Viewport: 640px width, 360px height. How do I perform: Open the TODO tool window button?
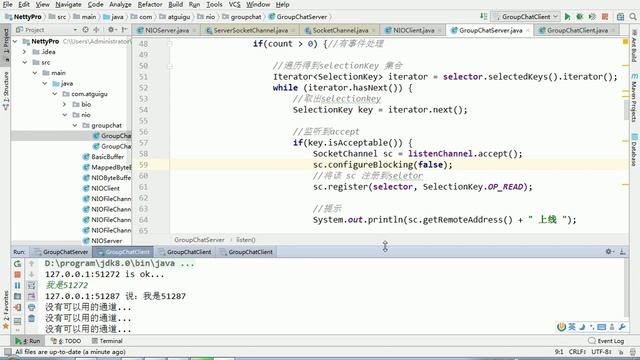tap(66, 341)
